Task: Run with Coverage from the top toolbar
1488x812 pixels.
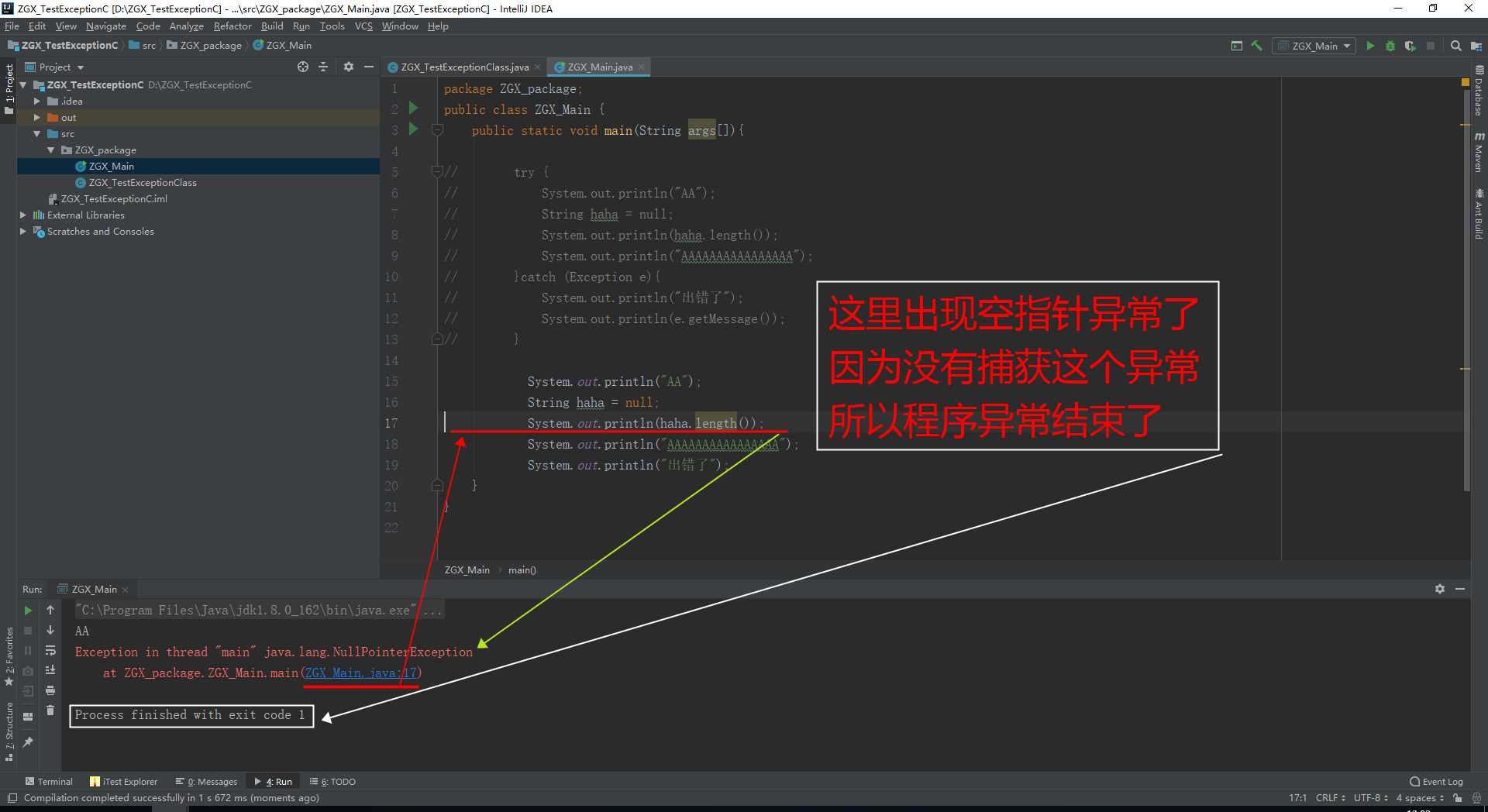Action: pyautogui.click(x=1410, y=46)
